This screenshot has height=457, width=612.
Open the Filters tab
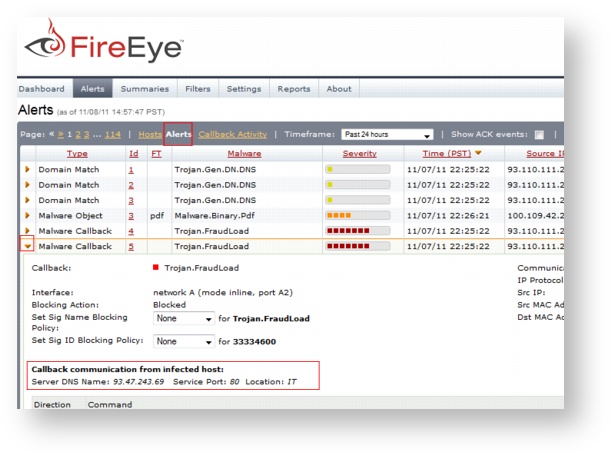[x=198, y=89]
